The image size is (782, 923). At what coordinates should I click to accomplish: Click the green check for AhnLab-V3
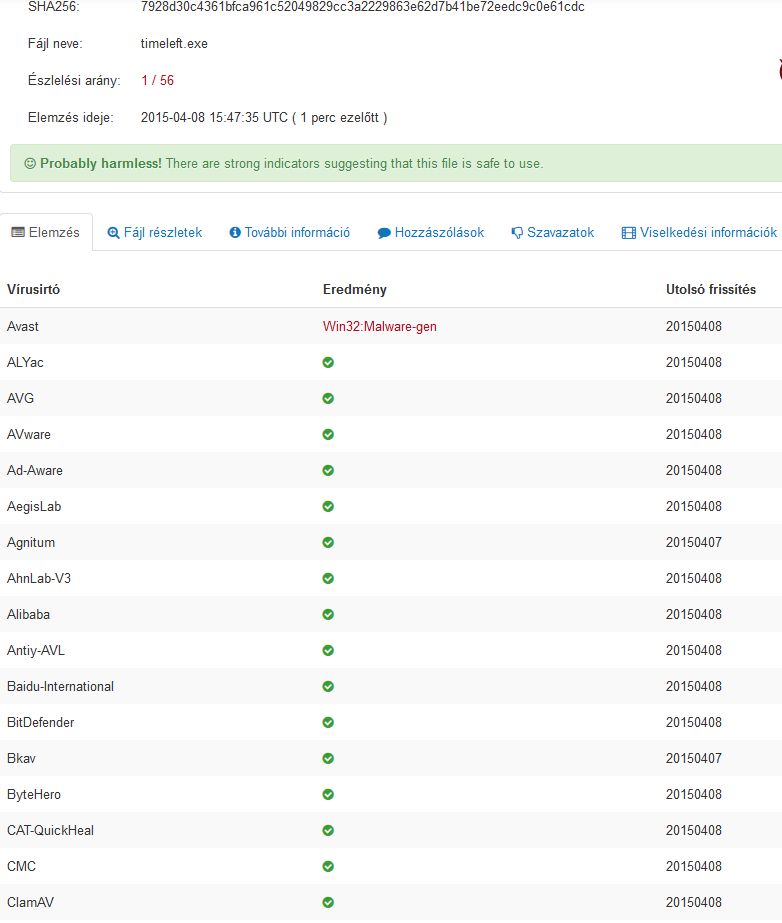click(x=328, y=579)
